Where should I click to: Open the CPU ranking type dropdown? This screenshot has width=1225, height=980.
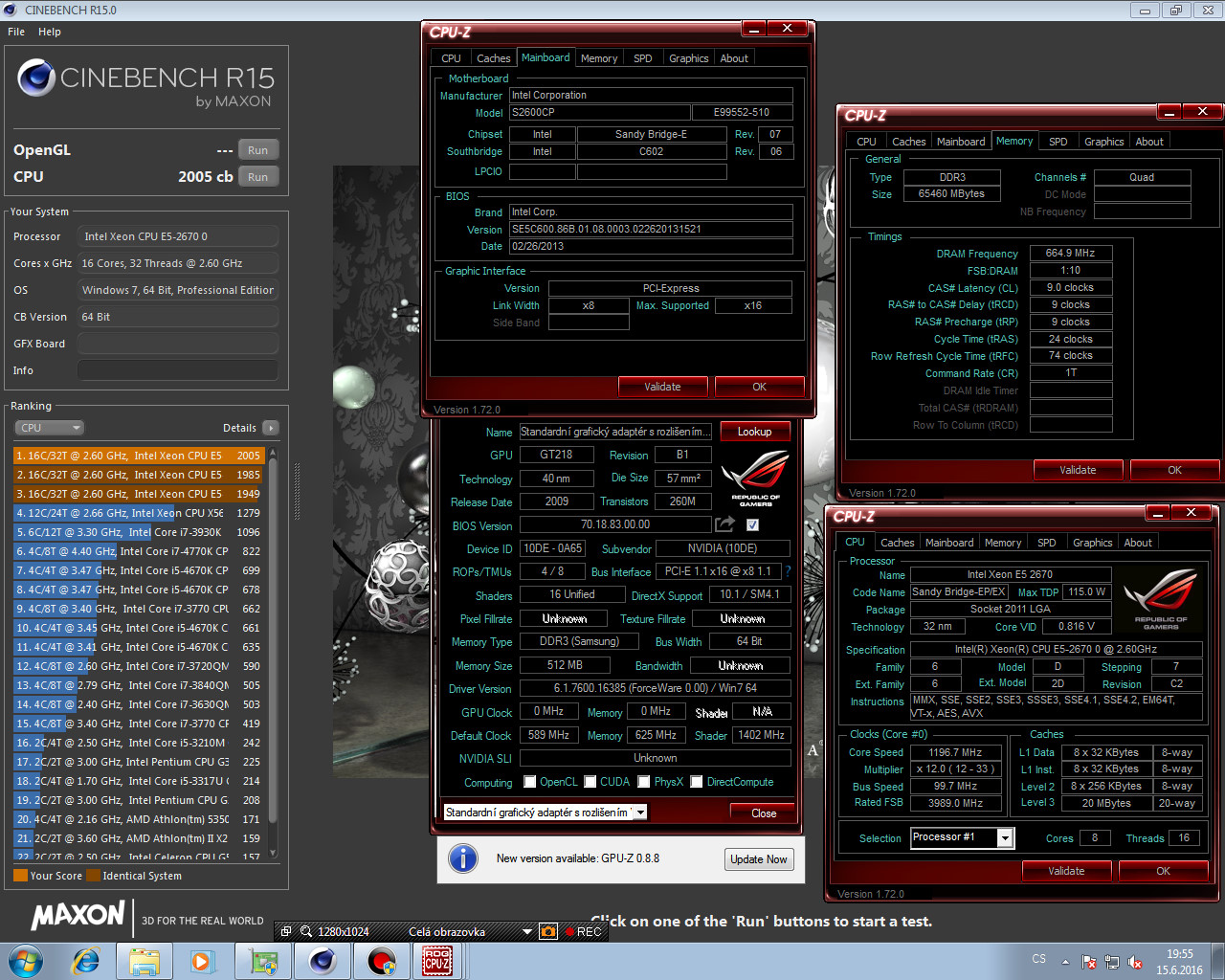click(x=49, y=428)
